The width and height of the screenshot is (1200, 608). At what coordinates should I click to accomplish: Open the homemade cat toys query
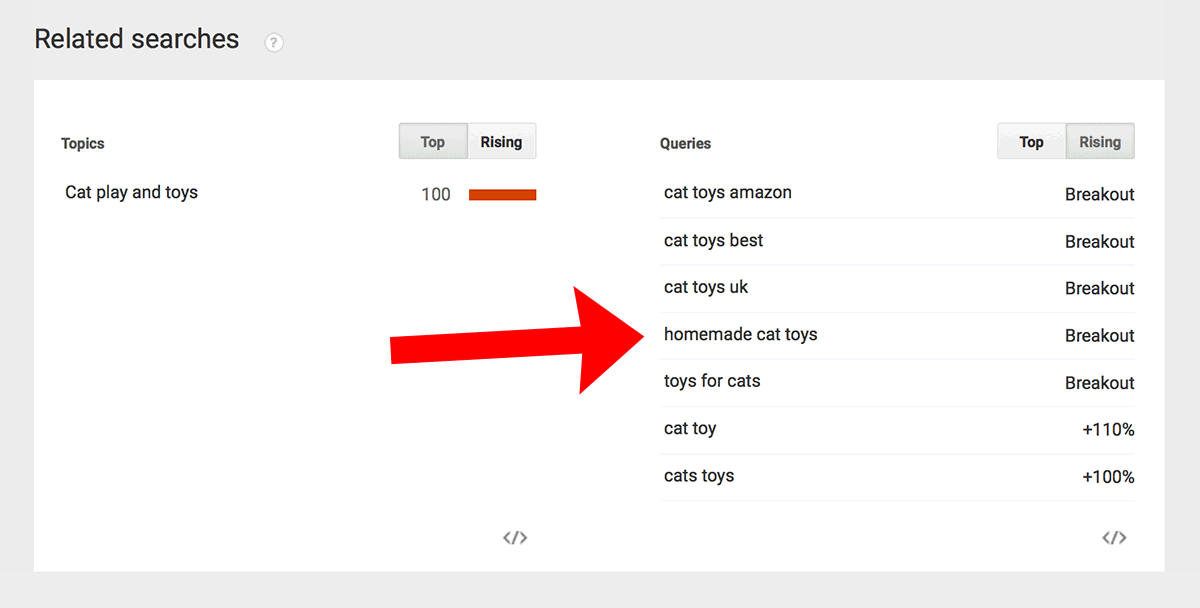tap(741, 334)
